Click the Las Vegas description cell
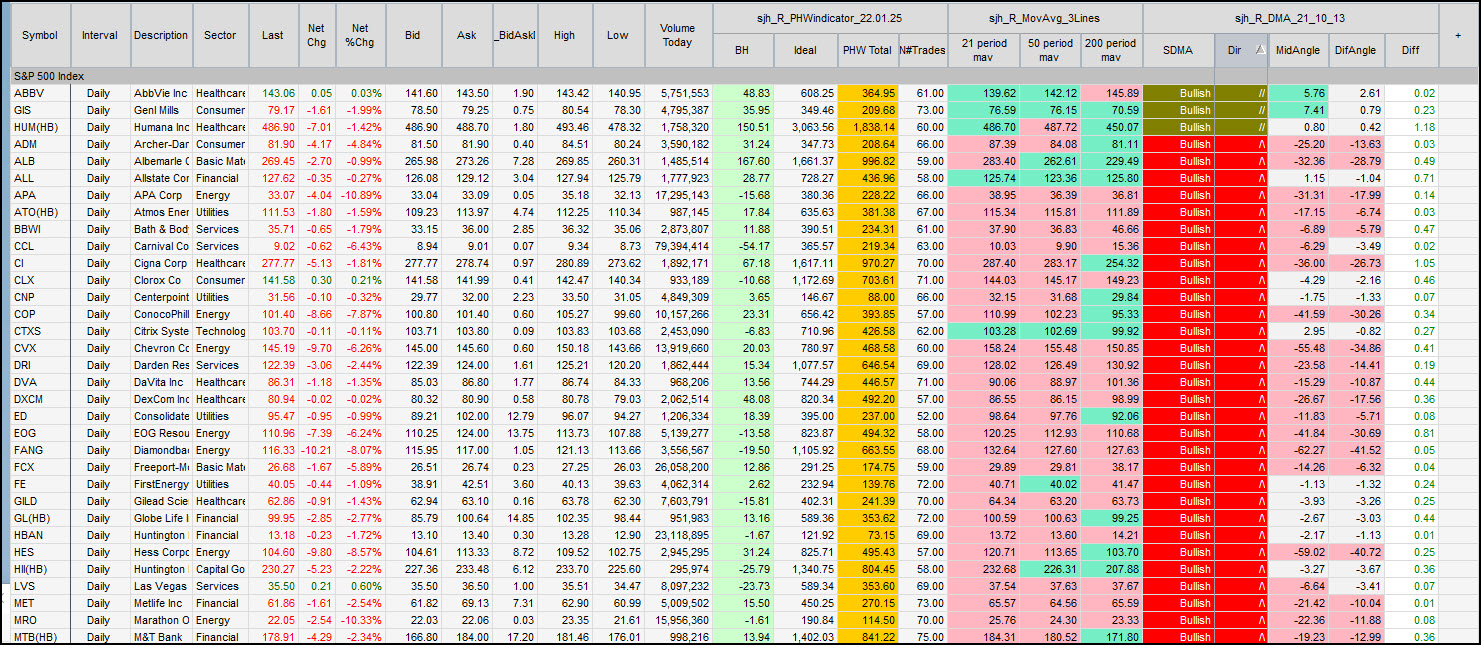This screenshot has height=645, width=1481. [160, 586]
